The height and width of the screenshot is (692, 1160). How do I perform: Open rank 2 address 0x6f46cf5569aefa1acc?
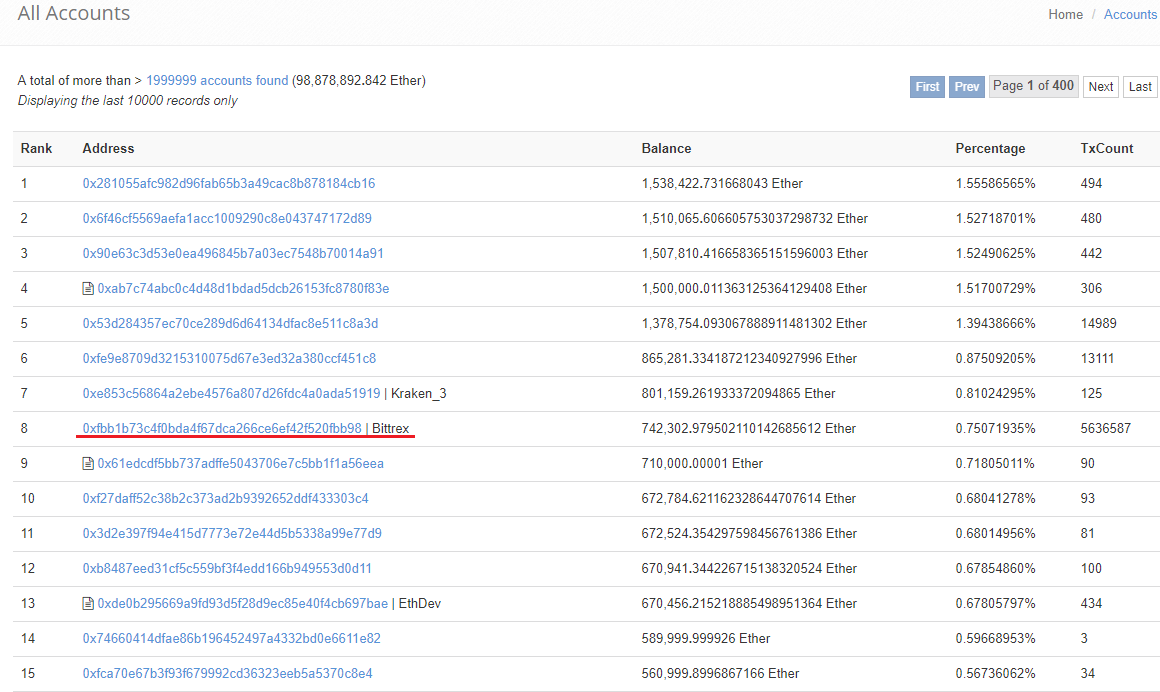pyautogui.click(x=227, y=218)
